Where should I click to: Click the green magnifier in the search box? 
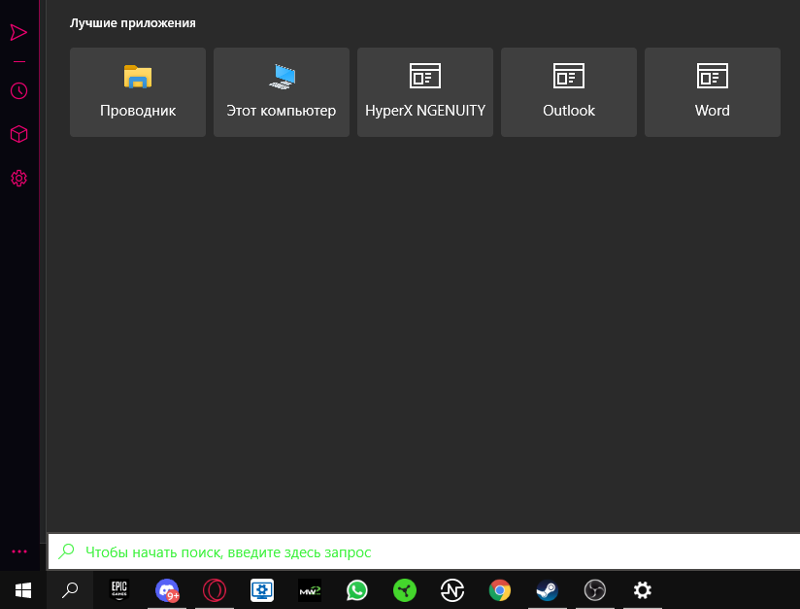click(67, 551)
